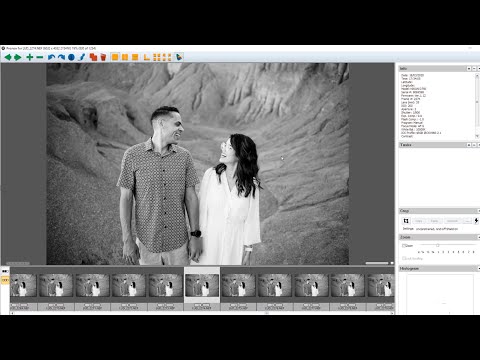Click the 'Program: Manual' line in Info panel
Viewport: 480px width, 360px height.
[x=412, y=123]
